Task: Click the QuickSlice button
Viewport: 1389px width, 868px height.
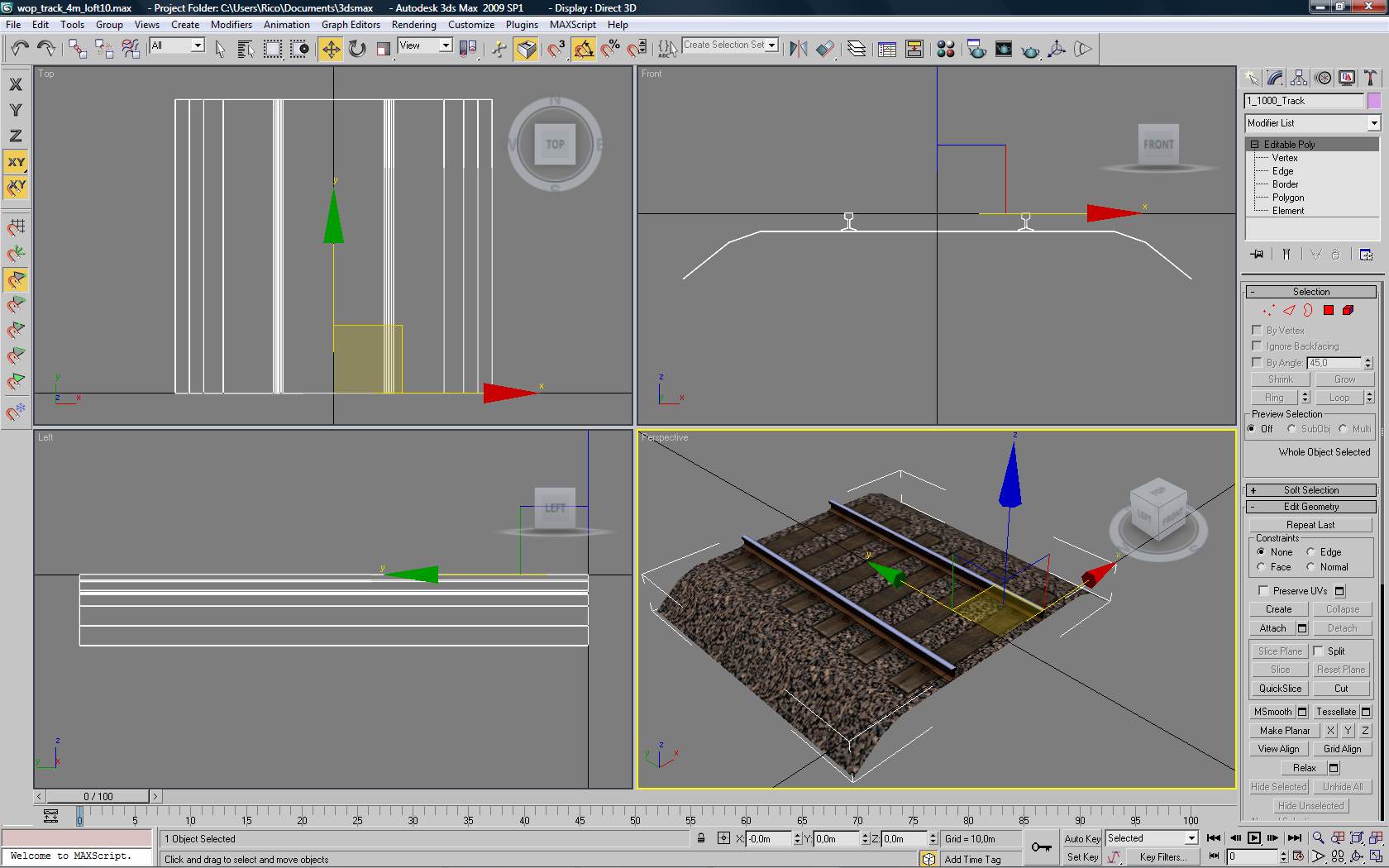Action: 1280,689
